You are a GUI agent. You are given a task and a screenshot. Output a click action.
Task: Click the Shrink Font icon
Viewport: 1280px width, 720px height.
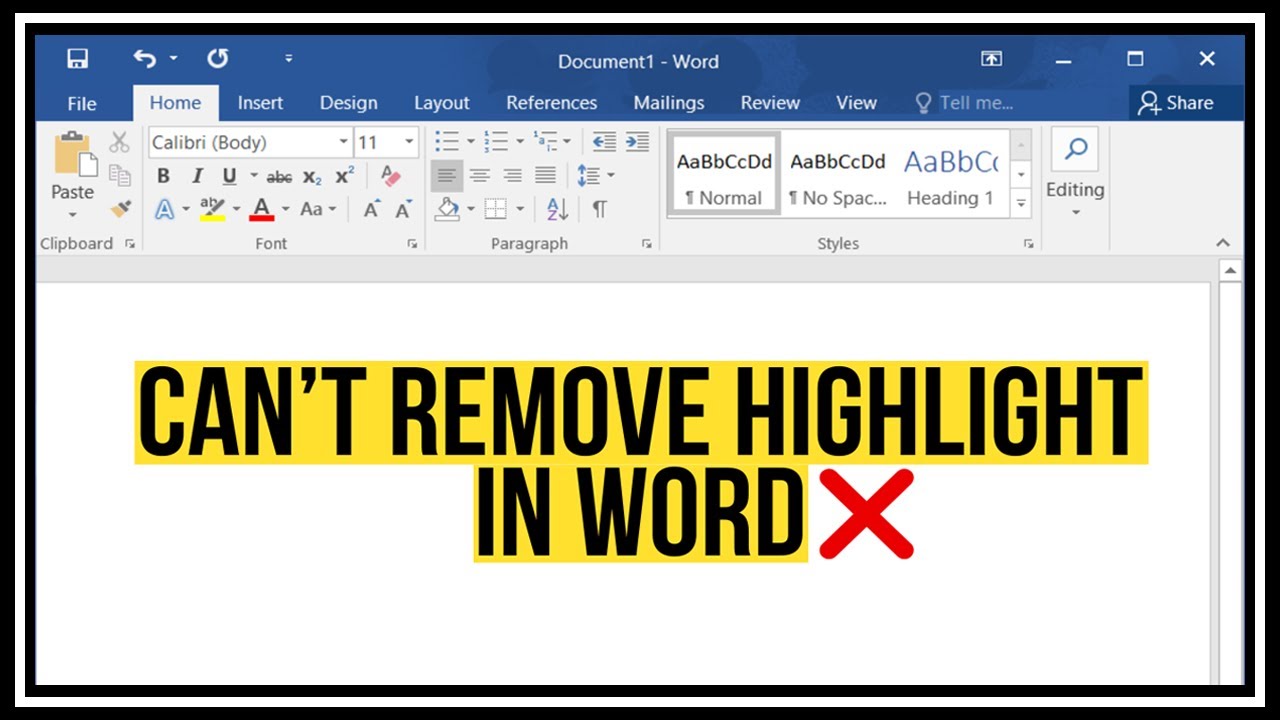(403, 209)
